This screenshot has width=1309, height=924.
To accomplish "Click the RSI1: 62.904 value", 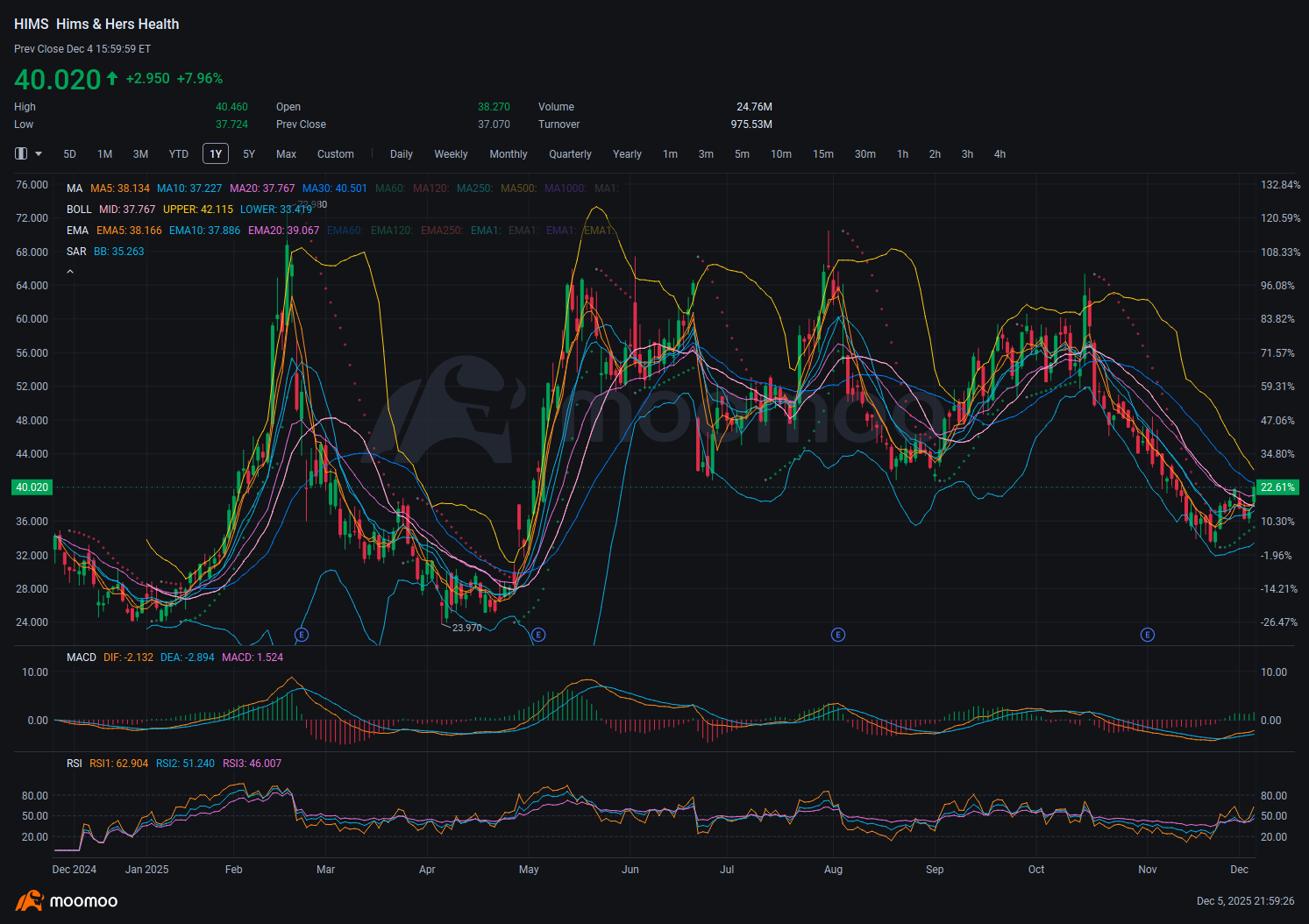I will pyautogui.click(x=119, y=764).
